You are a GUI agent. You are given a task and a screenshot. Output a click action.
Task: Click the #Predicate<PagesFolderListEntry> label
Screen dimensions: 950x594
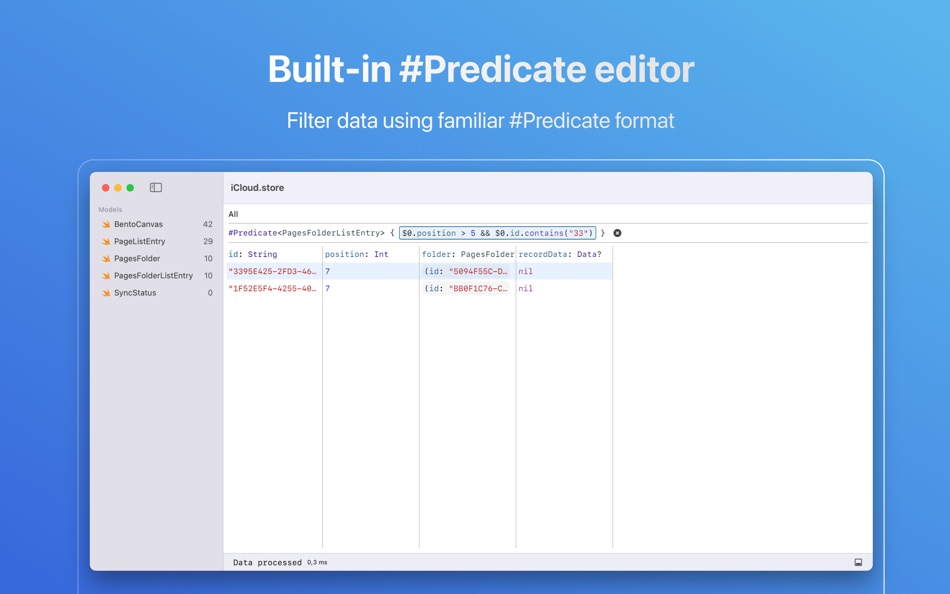click(x=307, y=233)
